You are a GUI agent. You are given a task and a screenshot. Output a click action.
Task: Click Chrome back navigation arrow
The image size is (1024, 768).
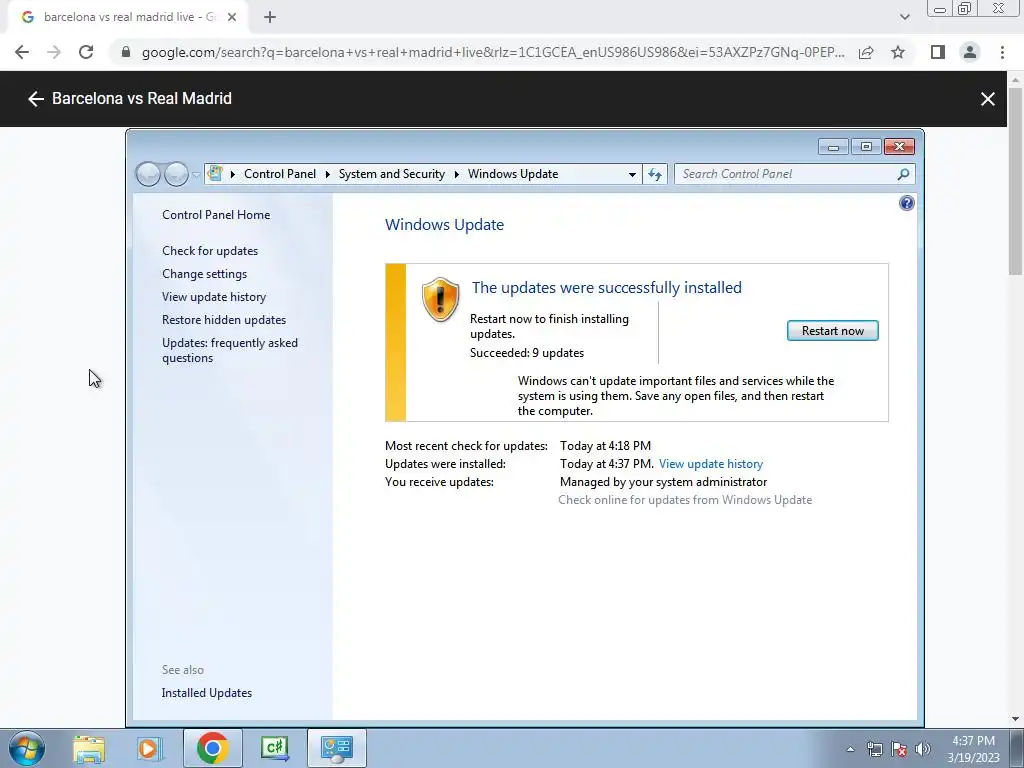22,52
